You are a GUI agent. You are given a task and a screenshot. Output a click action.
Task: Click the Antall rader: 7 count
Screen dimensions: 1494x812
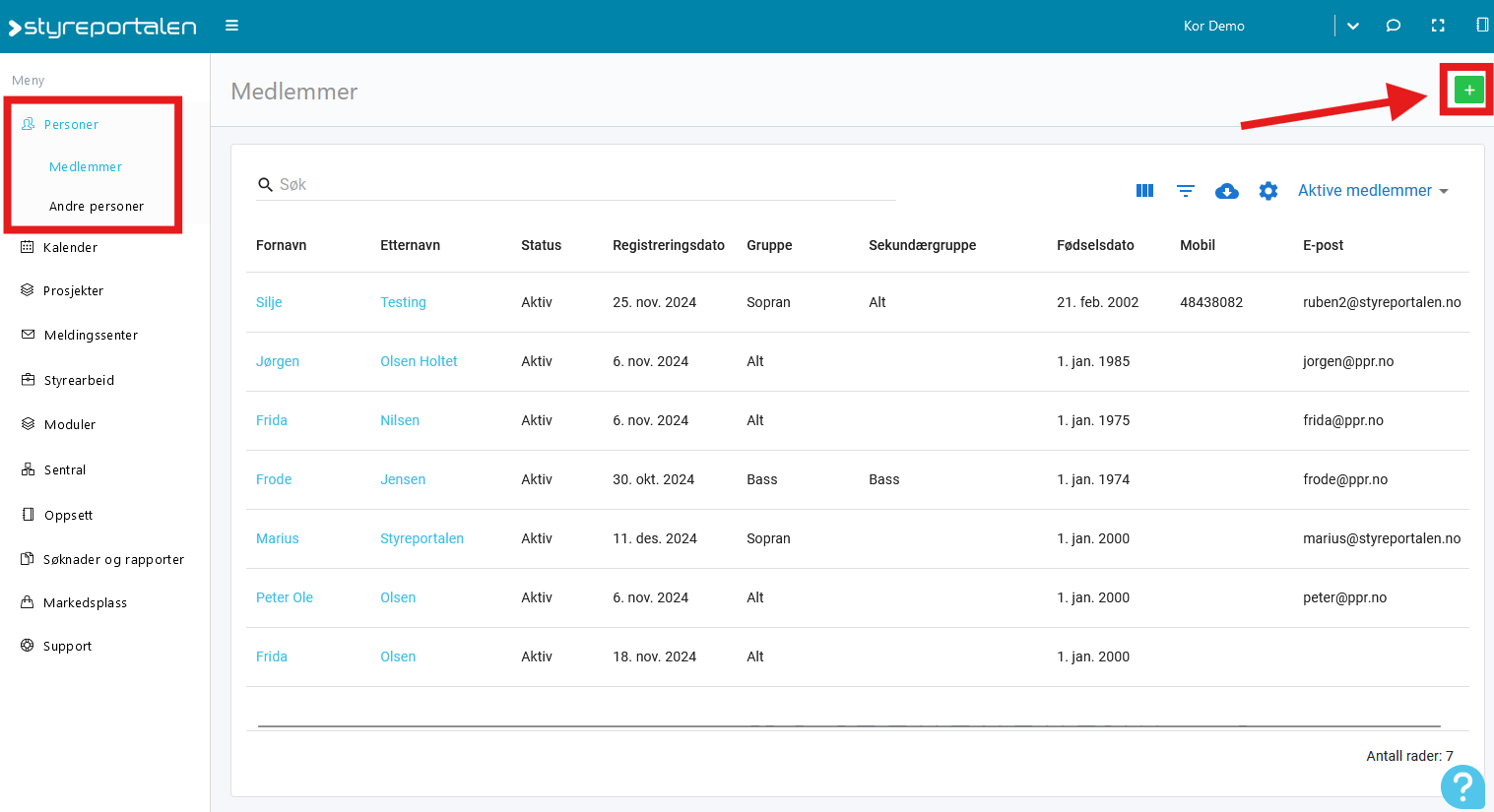pos(1409,756)
